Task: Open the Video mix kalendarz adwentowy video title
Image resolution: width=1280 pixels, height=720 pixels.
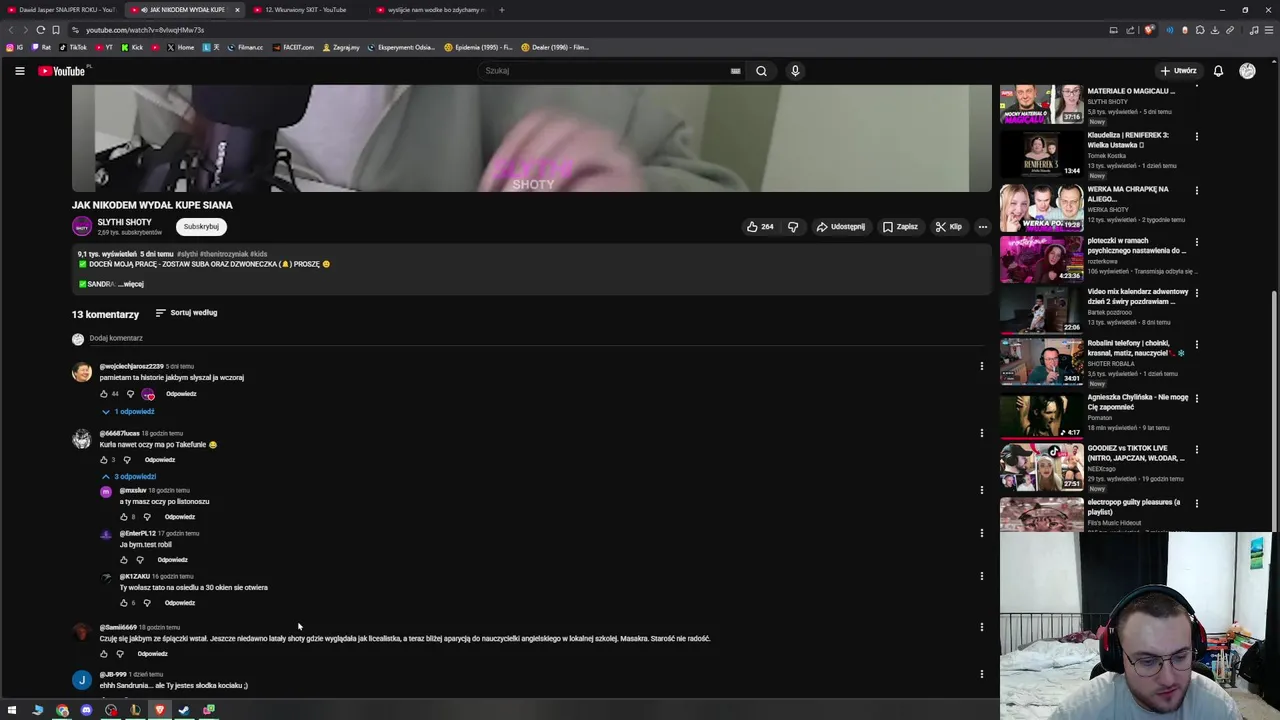Action: pos(1138,297)
